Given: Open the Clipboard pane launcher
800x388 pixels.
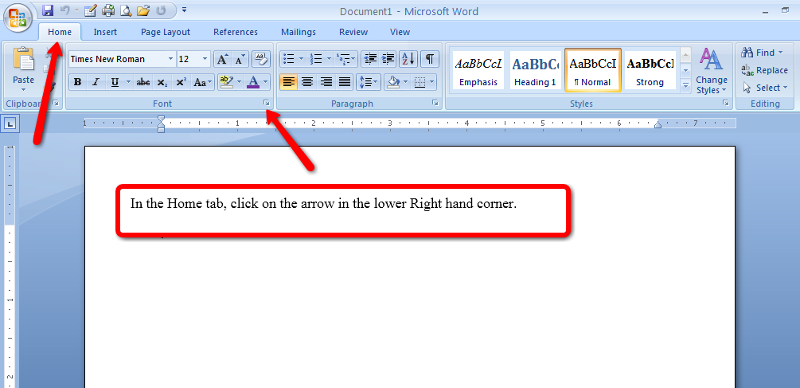Looking at the screenshot, I should 56,104.
